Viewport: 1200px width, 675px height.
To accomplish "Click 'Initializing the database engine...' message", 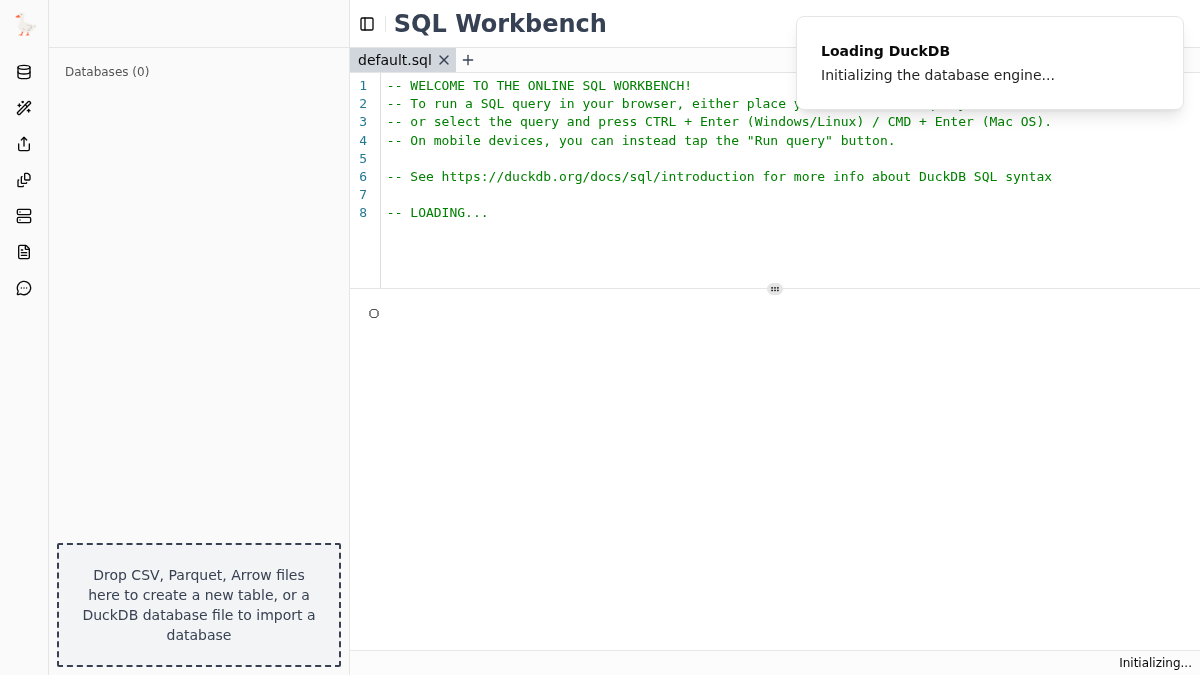I will (x=938, y=75).
